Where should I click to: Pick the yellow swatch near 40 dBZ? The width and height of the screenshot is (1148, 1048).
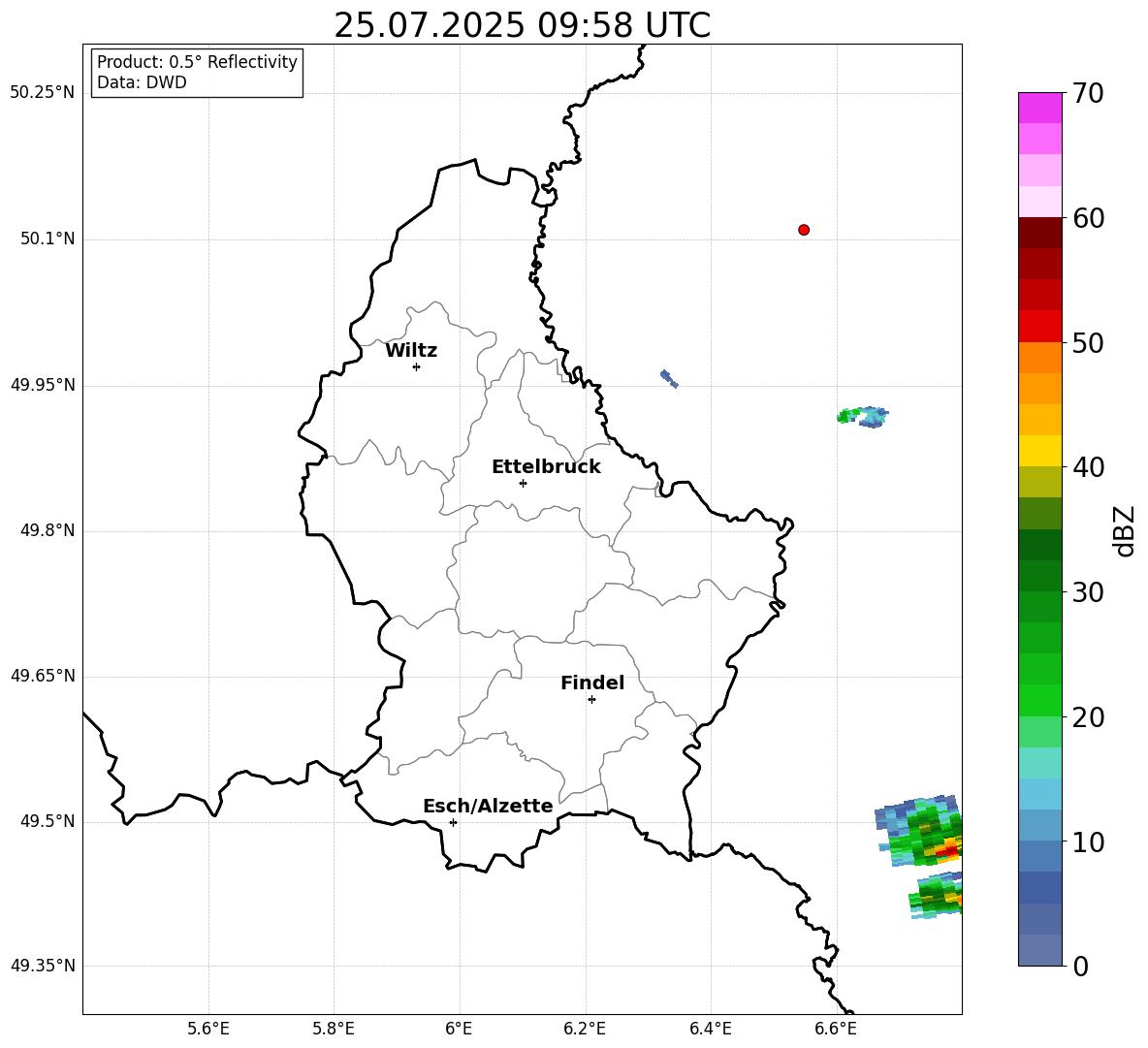[1040, 451]
